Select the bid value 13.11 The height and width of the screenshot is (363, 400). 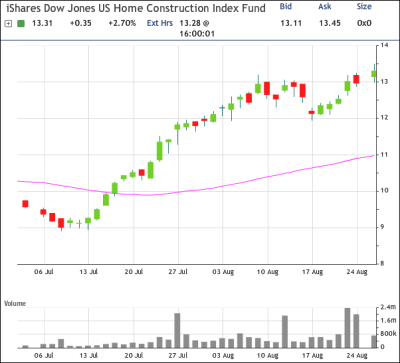291,23
